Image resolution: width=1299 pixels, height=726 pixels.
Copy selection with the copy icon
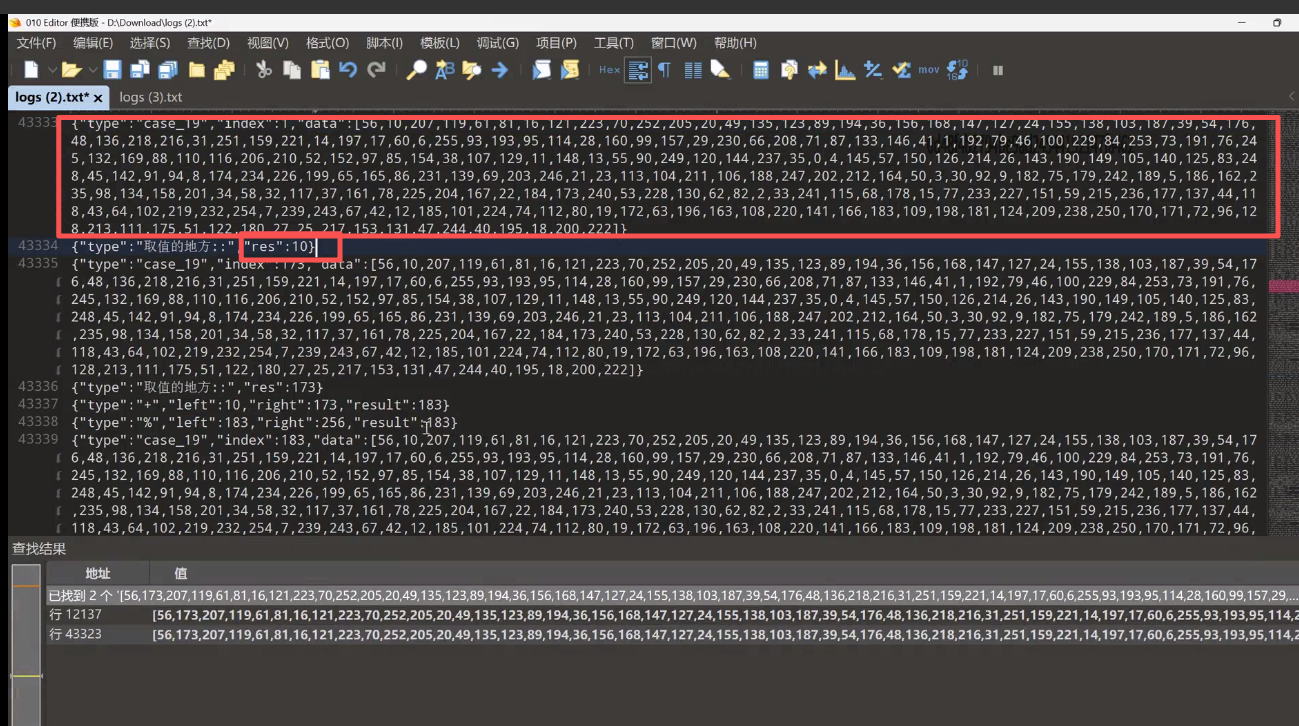point(292,70)
